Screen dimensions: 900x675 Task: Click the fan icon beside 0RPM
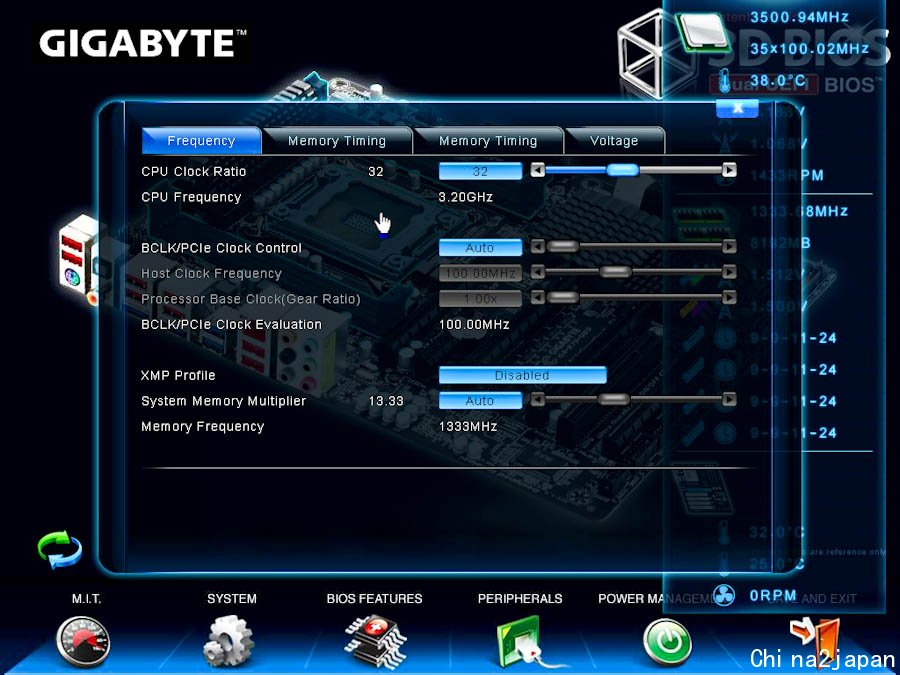point(724,595)
